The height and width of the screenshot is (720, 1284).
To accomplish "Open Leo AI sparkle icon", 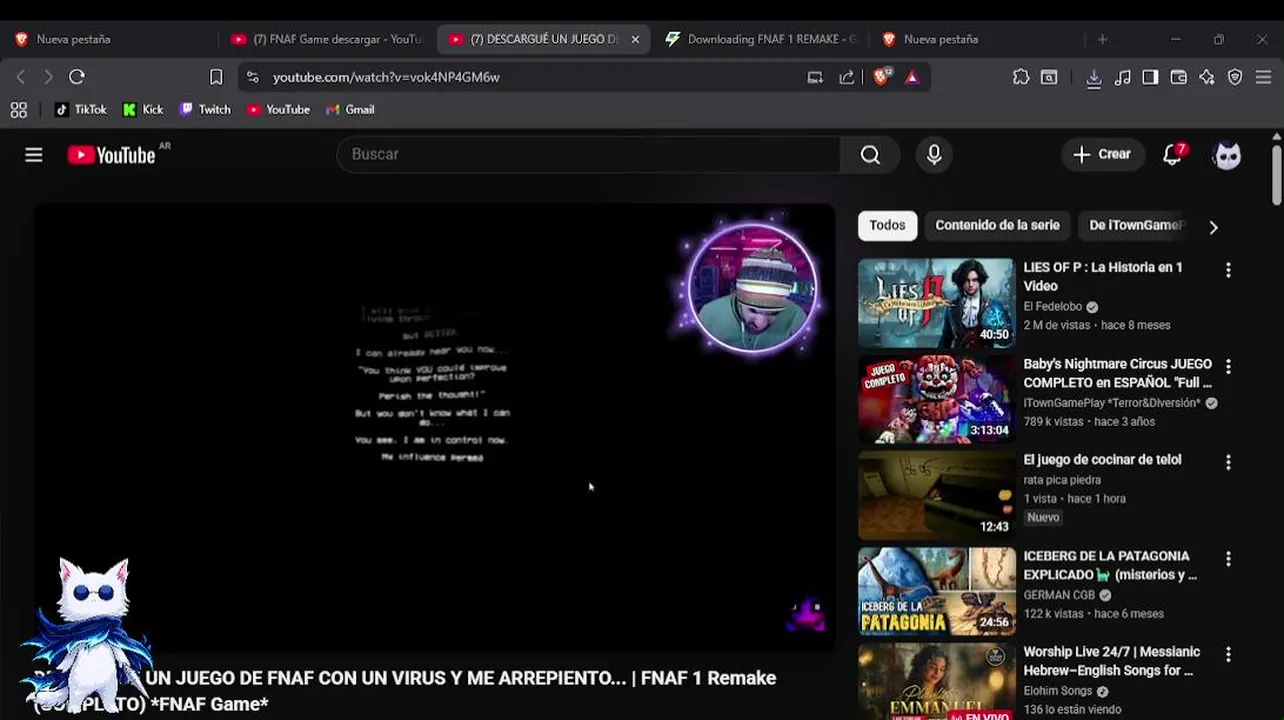I will click(1207, 77).
